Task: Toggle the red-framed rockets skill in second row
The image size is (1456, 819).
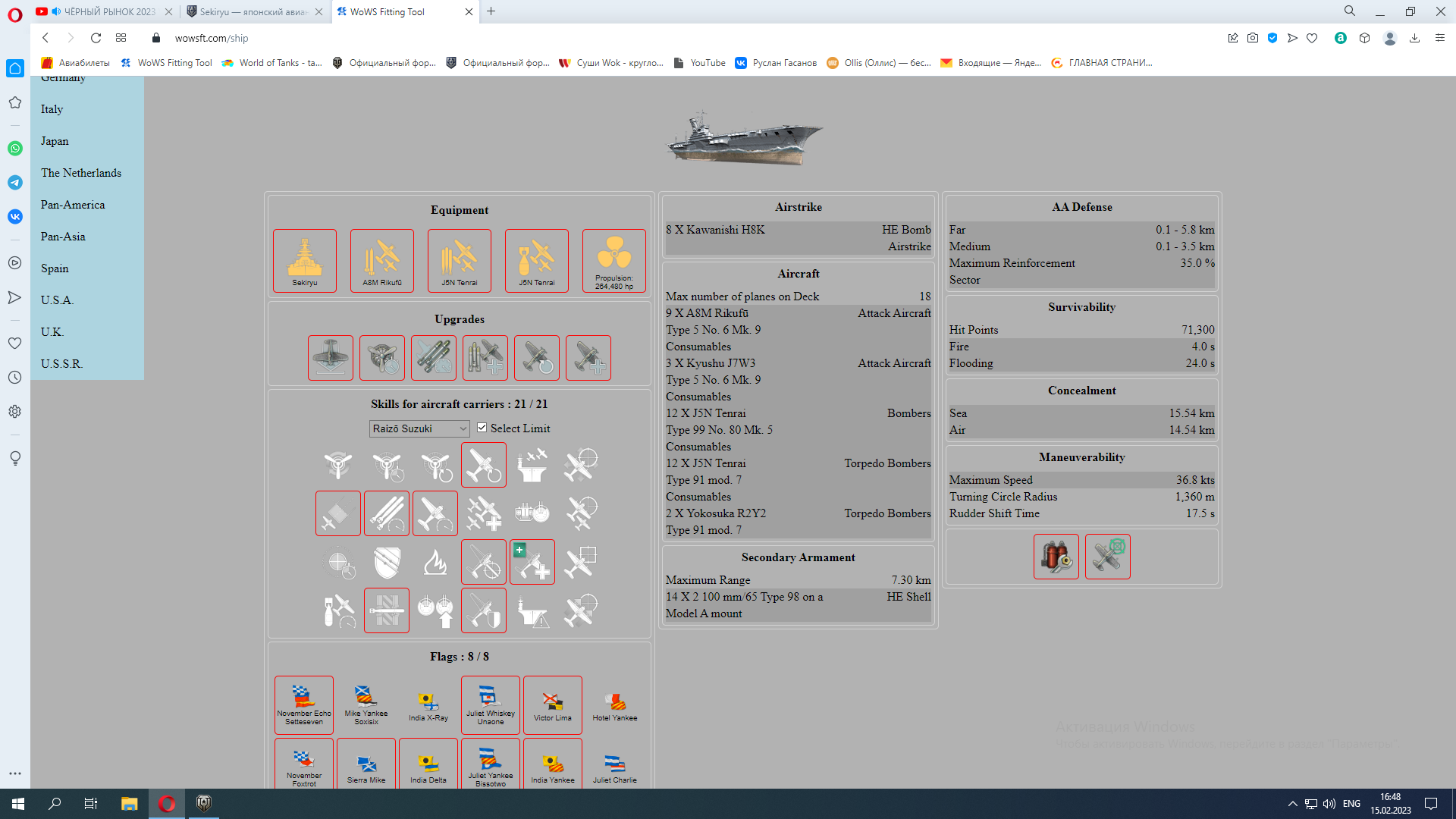Action: [x=387, y=513]
